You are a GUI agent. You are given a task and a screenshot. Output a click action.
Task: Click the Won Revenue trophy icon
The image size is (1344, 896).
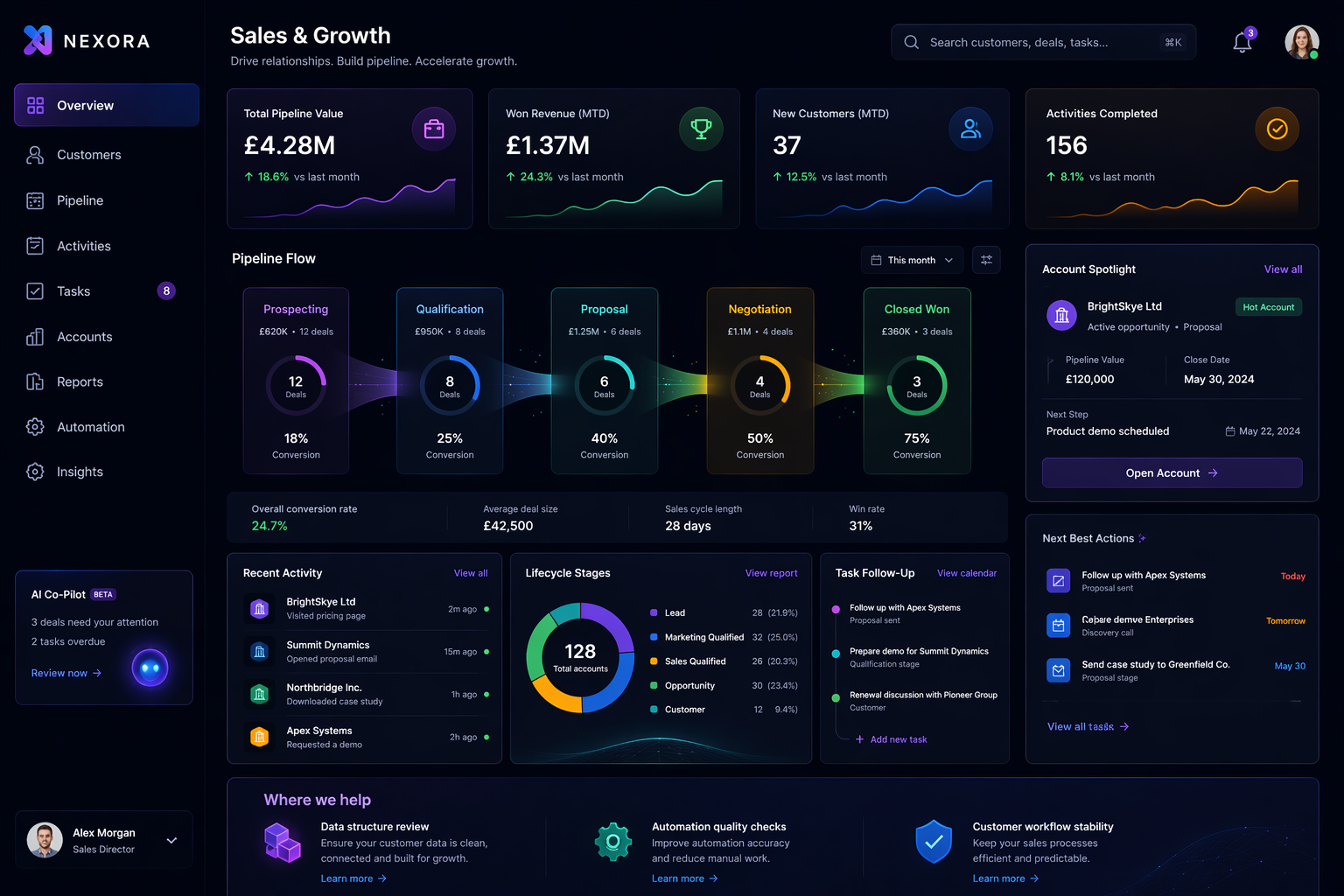(x=701, y=129)
